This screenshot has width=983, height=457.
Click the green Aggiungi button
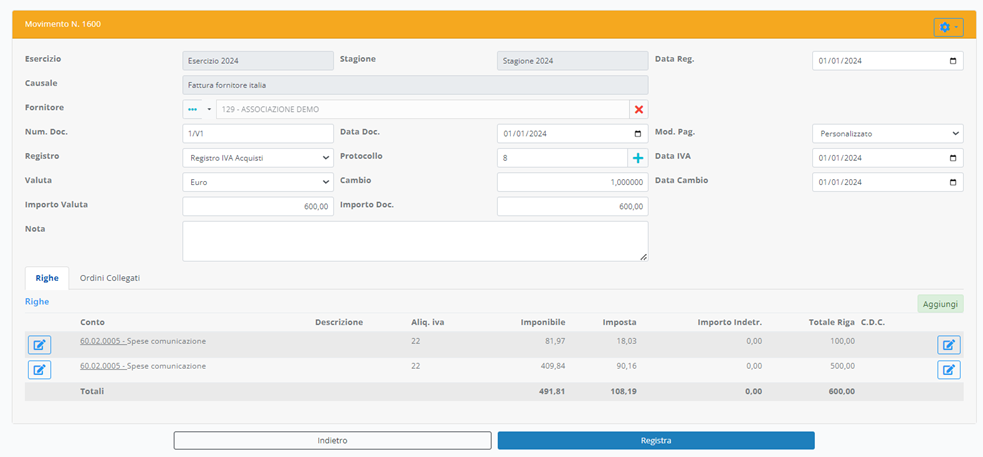point(940,303)
